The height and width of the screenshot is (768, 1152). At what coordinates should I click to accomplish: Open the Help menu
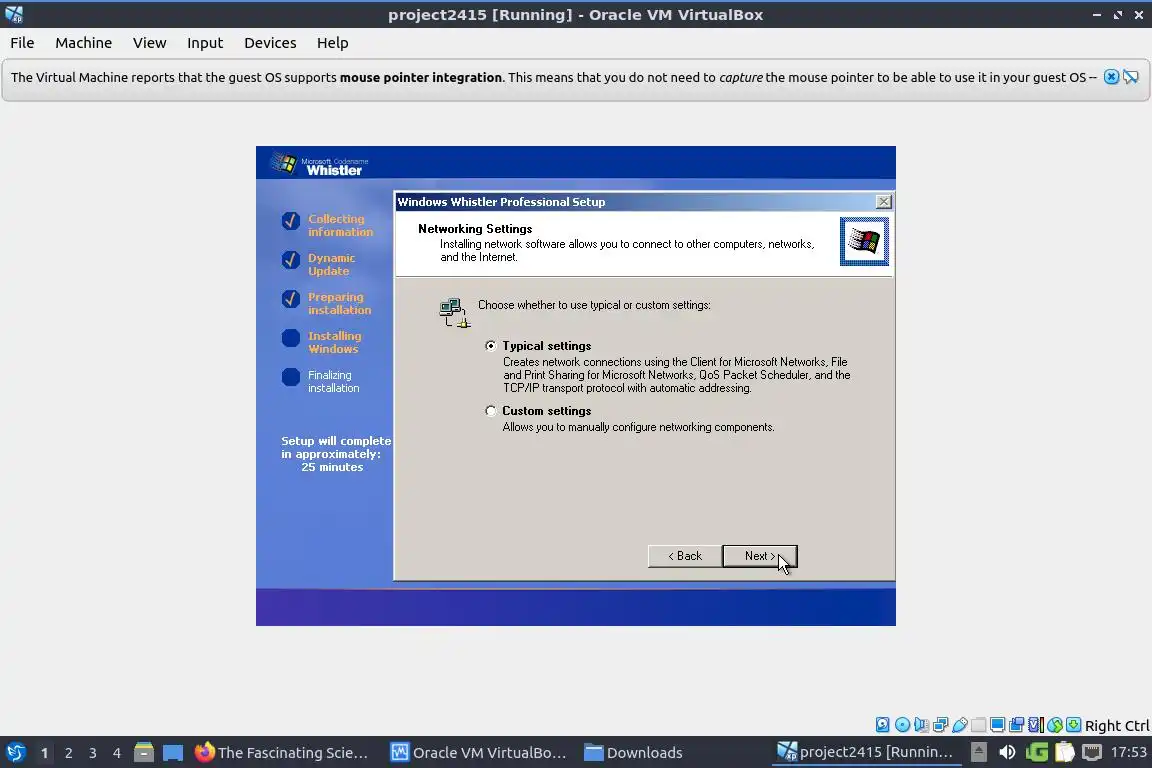point(333,43)
